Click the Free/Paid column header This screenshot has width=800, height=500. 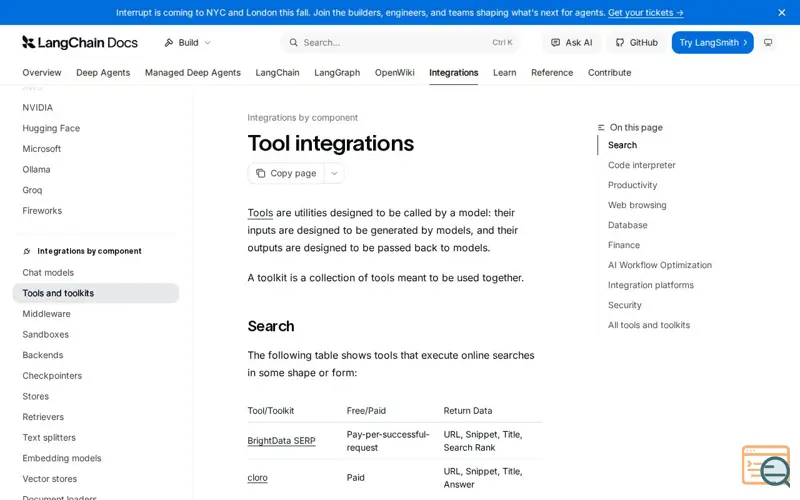[366, 411]
